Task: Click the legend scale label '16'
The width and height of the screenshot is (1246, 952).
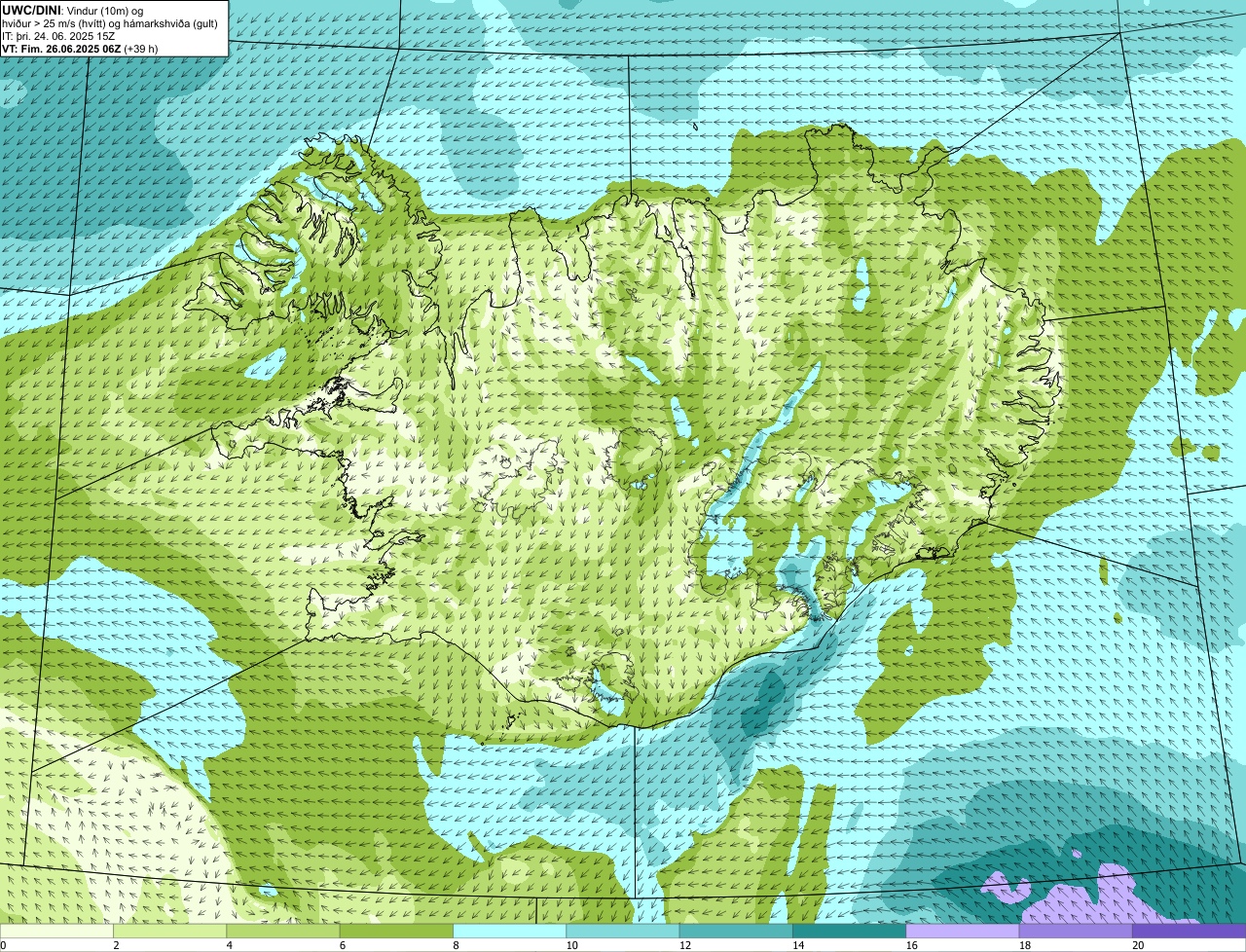Action: [x=910, y=945]
